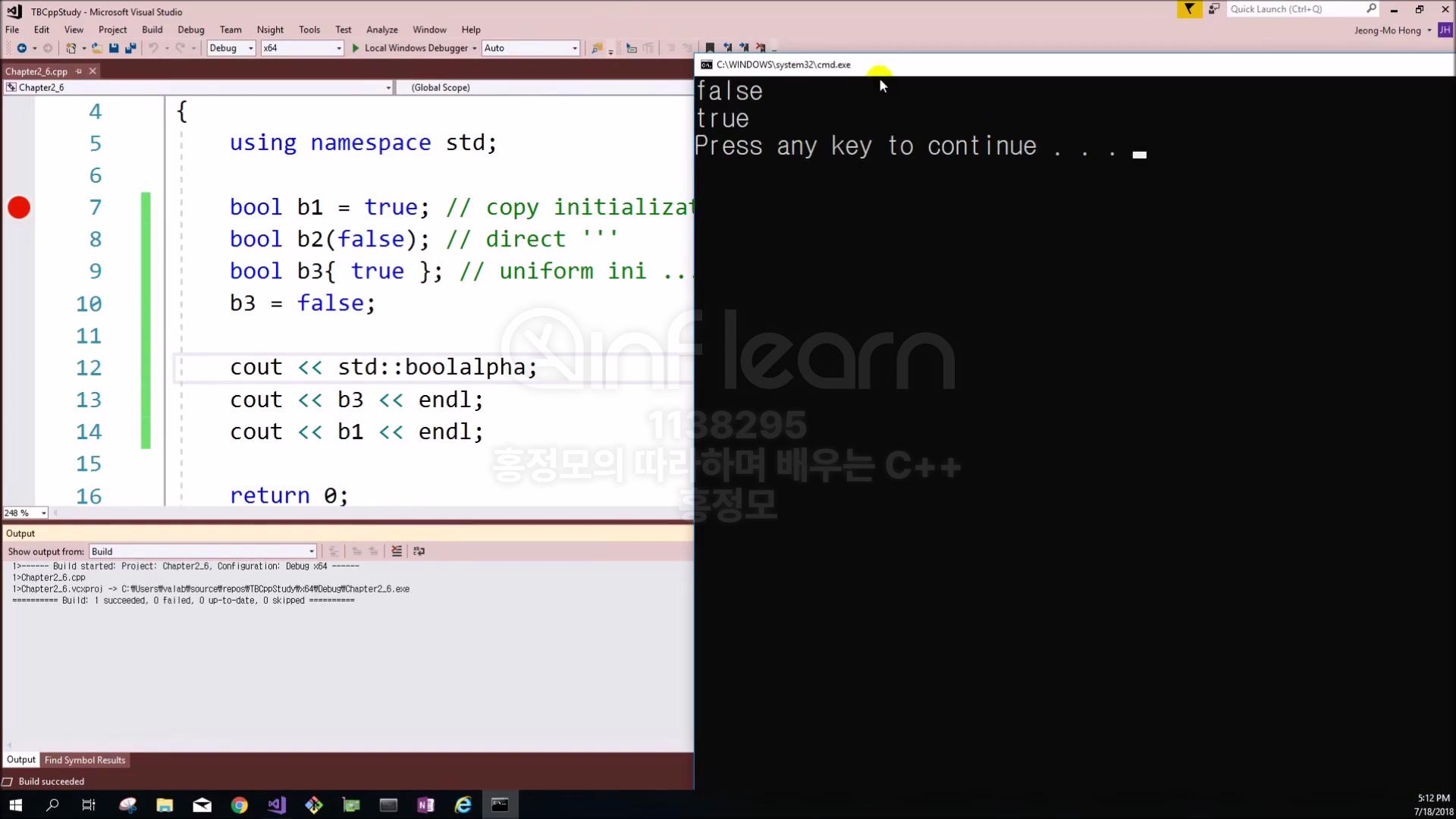Click the Save All toolbar icon

[x=130, y=48]
